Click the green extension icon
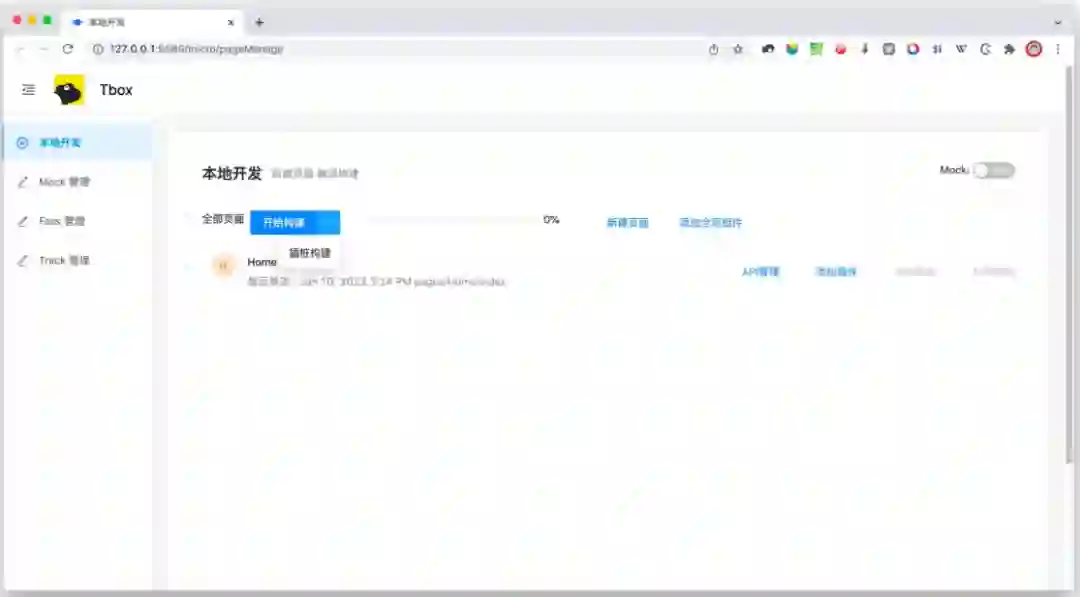 tap(816, 49)
